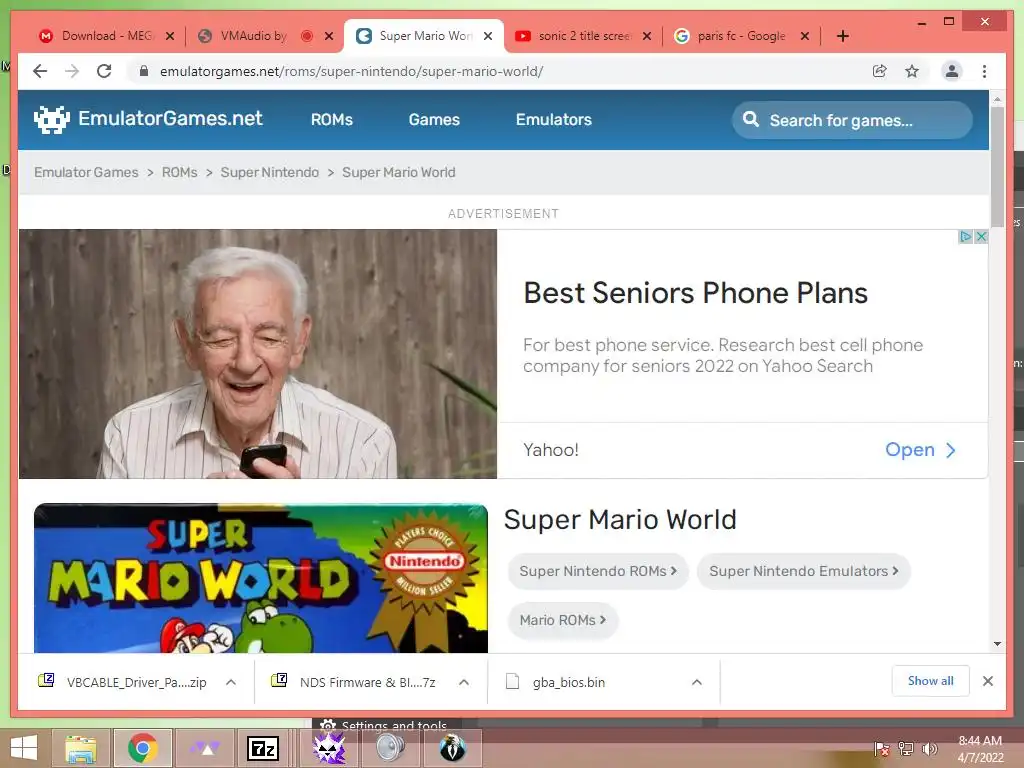
Task: Bookmark this page with the star icon
Action: tap(912, 71)
